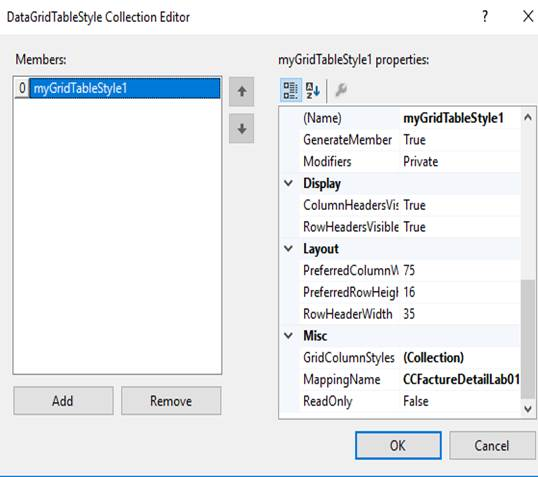The width and height of the screenshot is (538, 477).
Task: Select myGridTableStyle1 in Members list
Action: [x=125, y=88]
